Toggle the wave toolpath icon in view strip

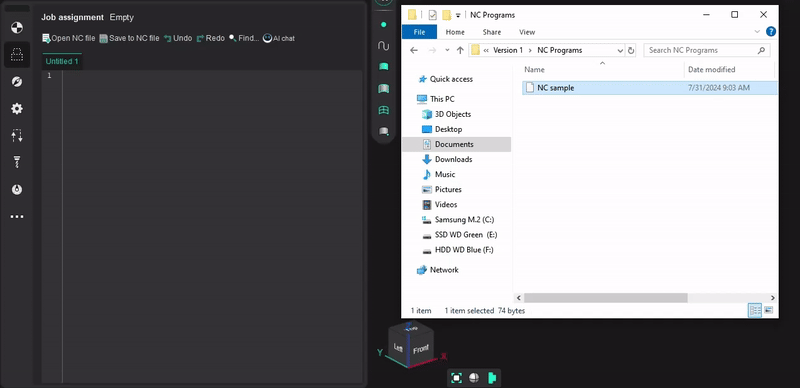coord(384,46)
